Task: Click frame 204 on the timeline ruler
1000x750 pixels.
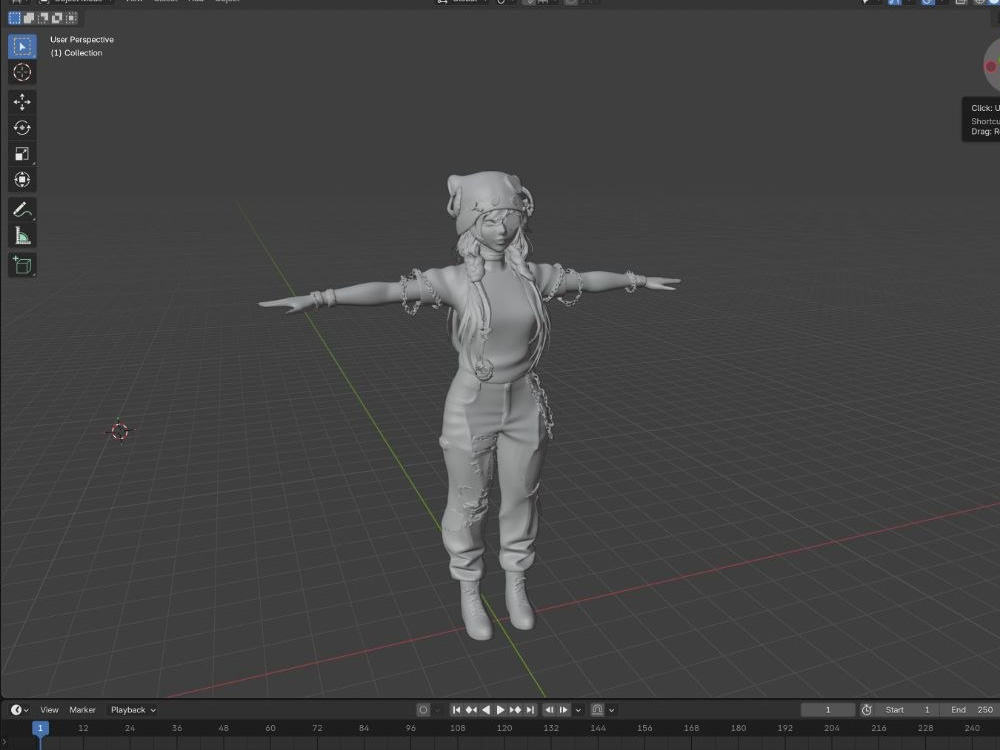Action: (832, 728)
